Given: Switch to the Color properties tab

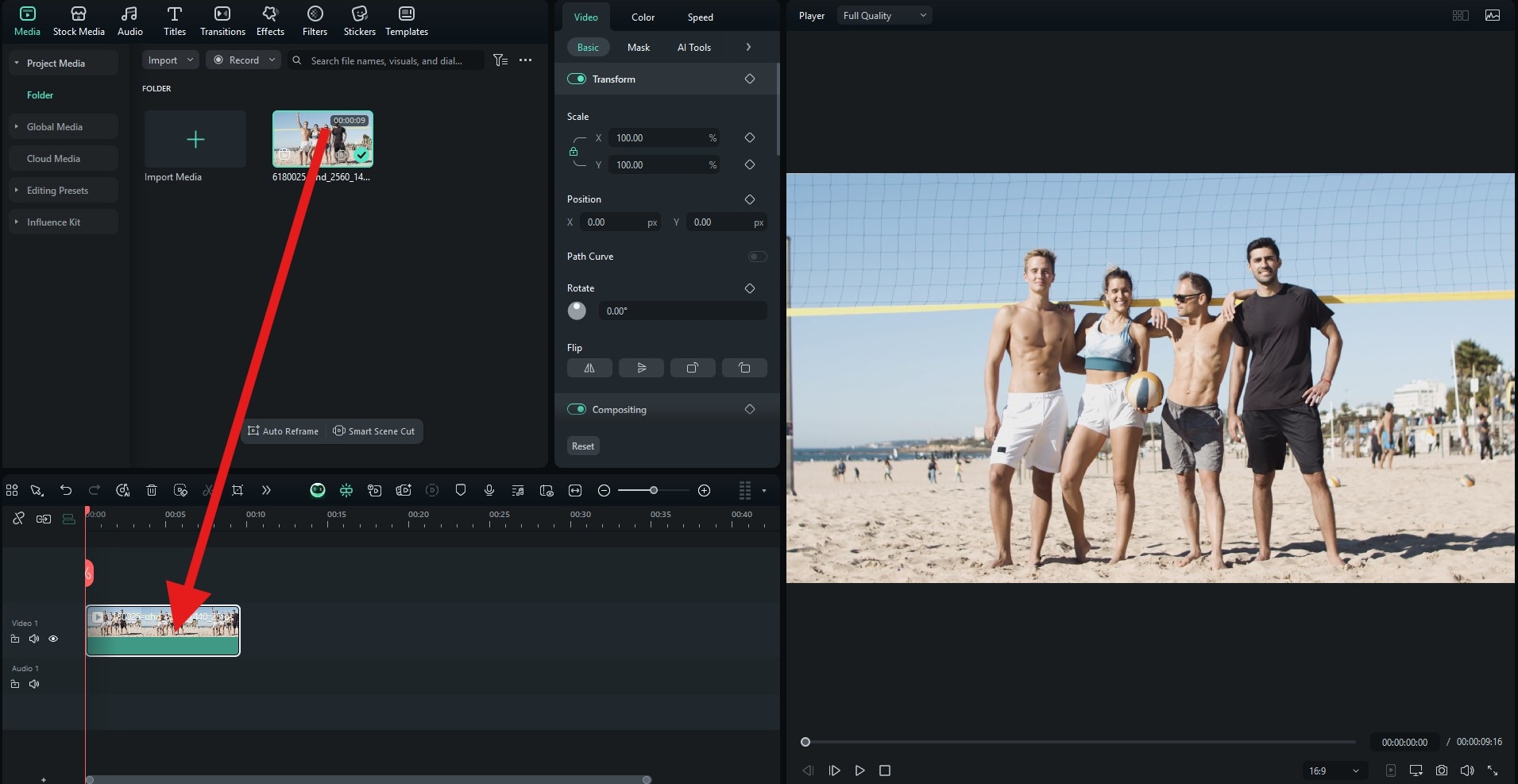Looking at the screenshot, I should (x=643, y=17).
